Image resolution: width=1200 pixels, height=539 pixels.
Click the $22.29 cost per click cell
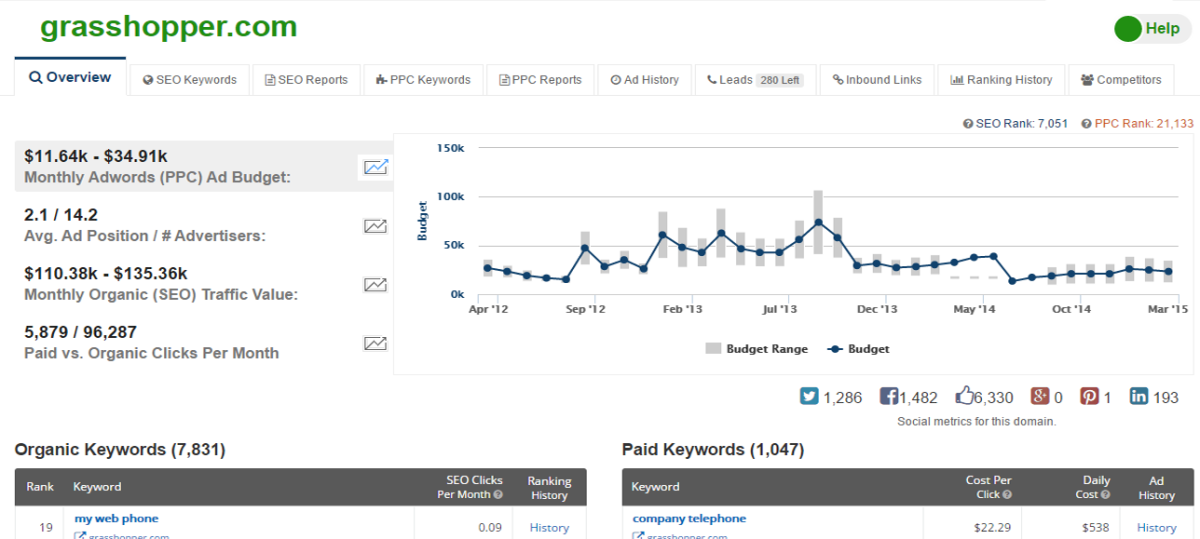[992, 527]
